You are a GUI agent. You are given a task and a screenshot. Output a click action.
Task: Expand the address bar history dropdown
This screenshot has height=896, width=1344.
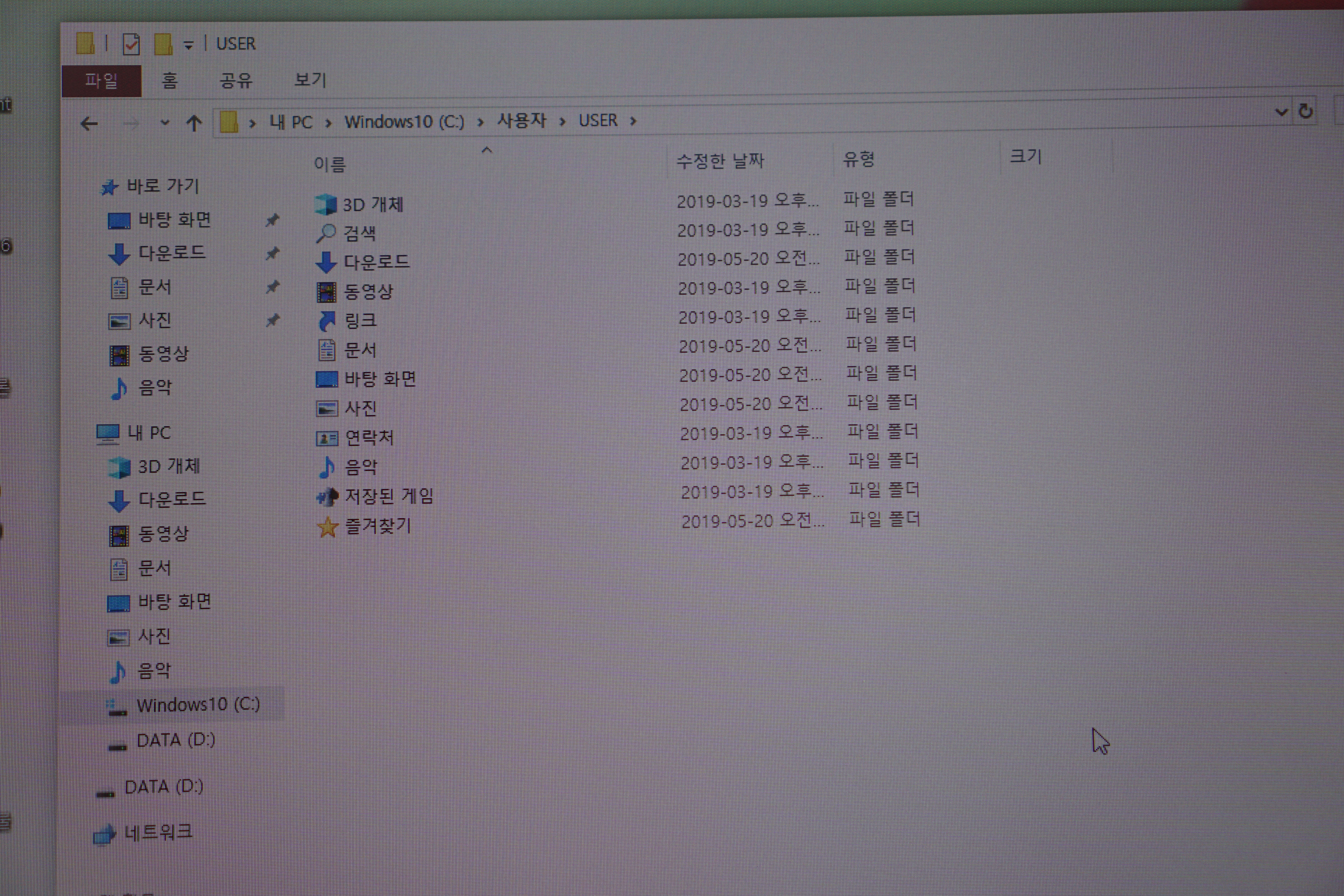[1282, 112]
